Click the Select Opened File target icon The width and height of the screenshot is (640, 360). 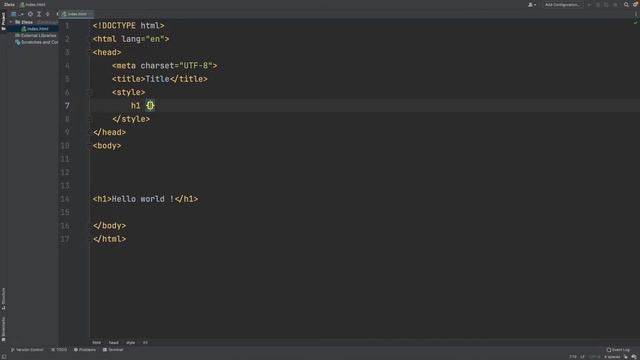(x=30, y=14)
